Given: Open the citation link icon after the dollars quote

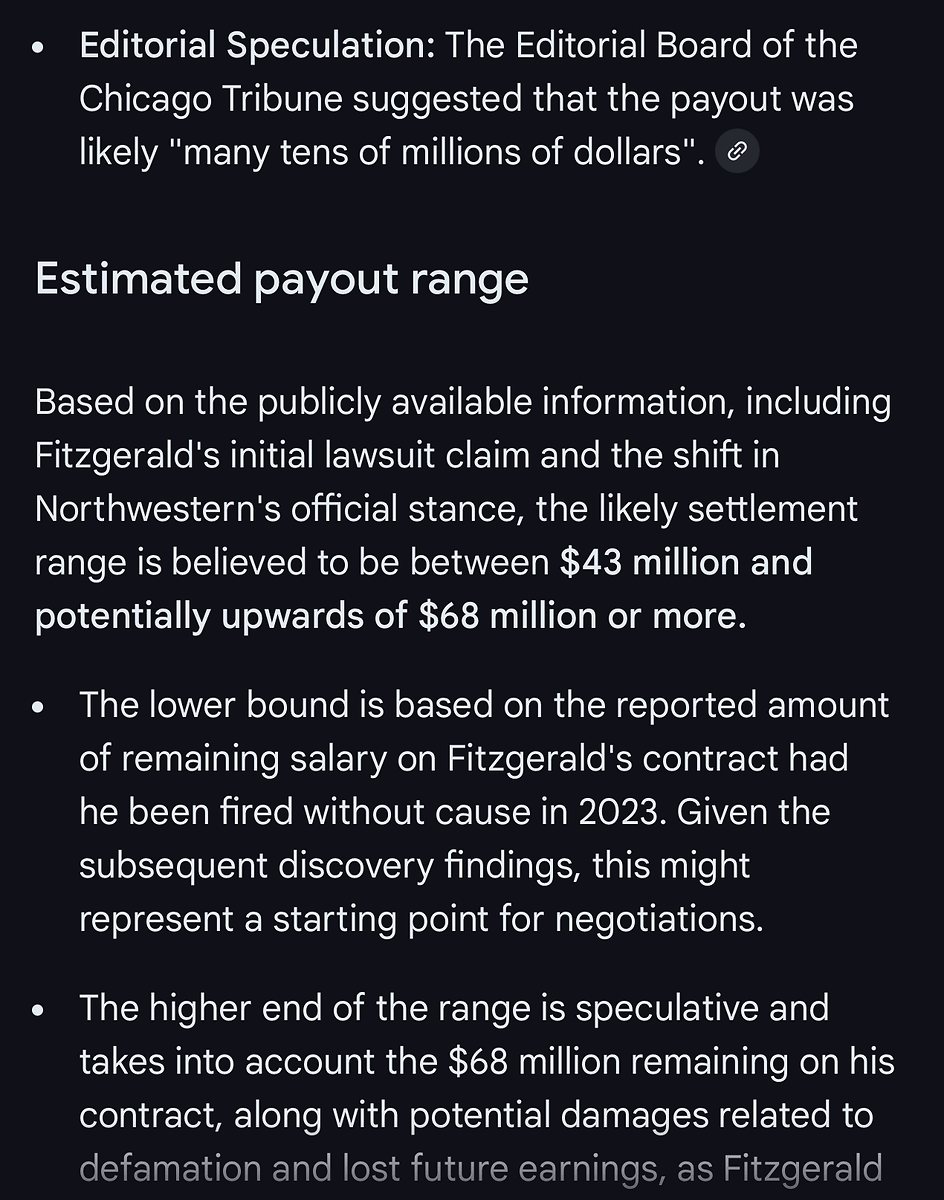Looking at the screenshot, I should [737, 152].
